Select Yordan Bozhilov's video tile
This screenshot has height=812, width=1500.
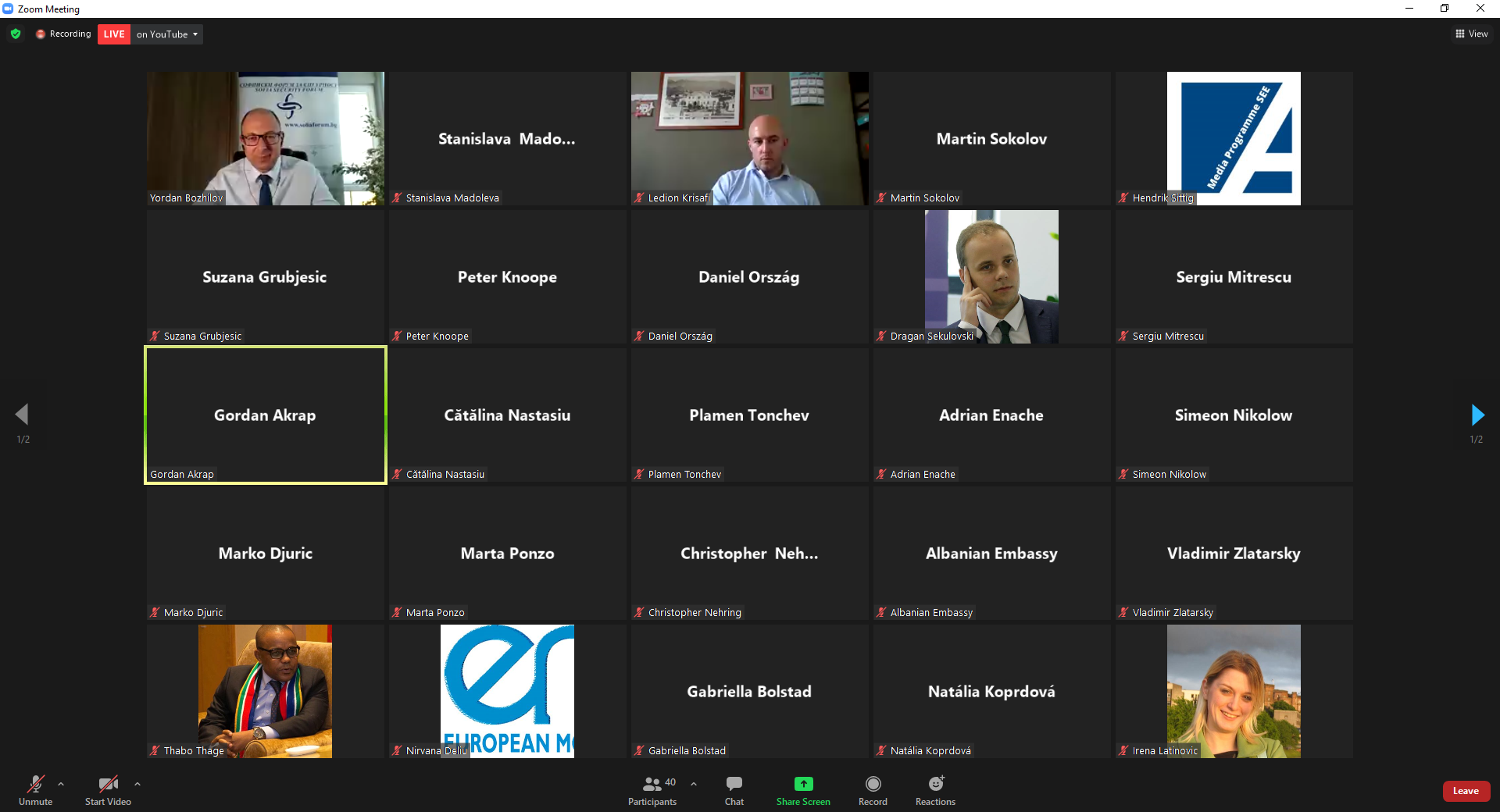[265, 138]
